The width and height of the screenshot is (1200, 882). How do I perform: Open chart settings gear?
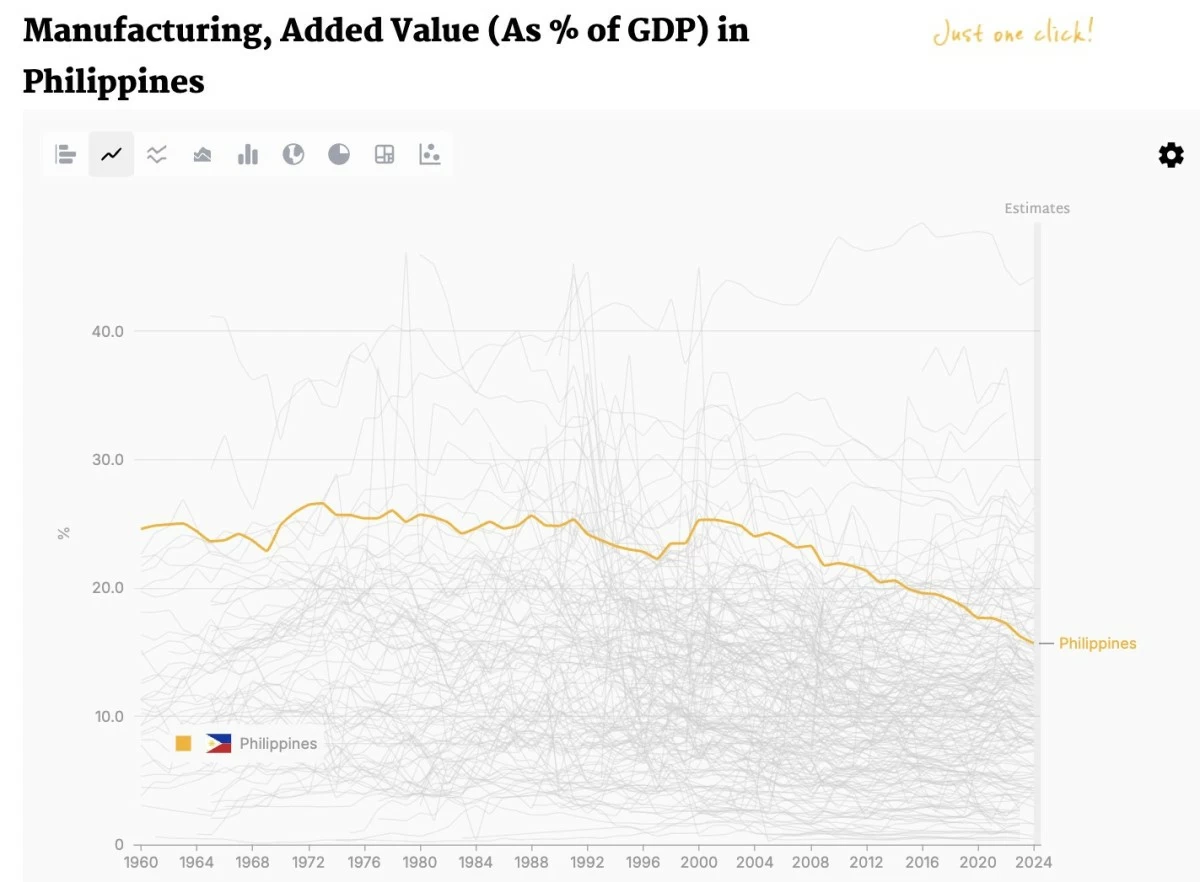[x=1171, y=155]
